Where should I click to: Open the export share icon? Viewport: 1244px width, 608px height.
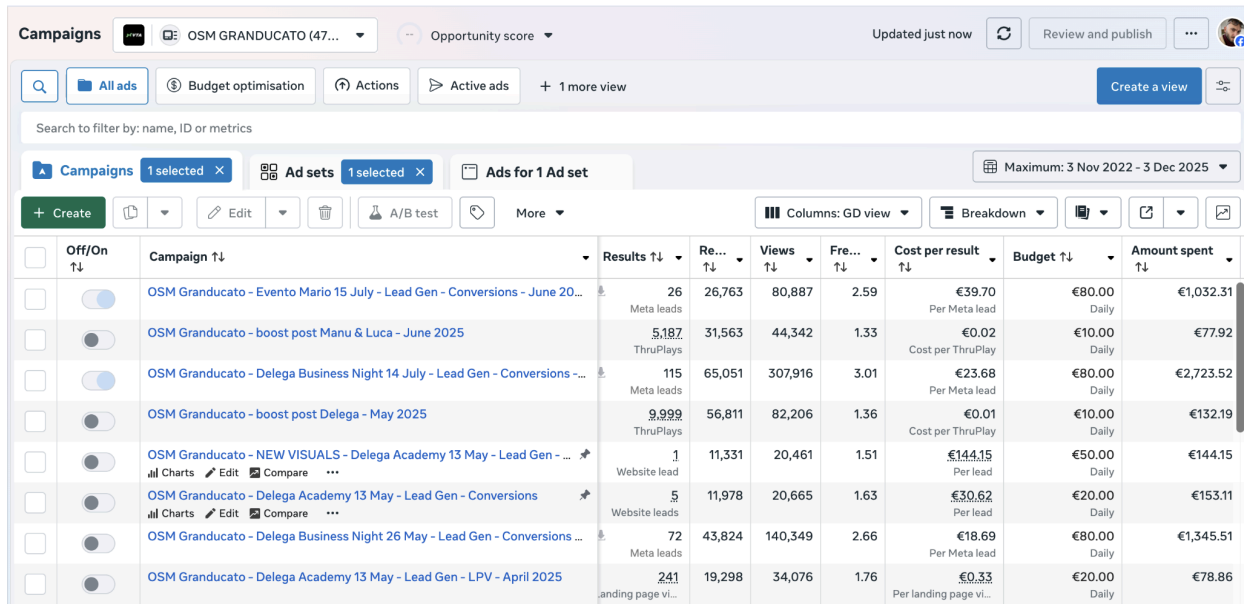pyautogui.click(x=1146, y=213)
